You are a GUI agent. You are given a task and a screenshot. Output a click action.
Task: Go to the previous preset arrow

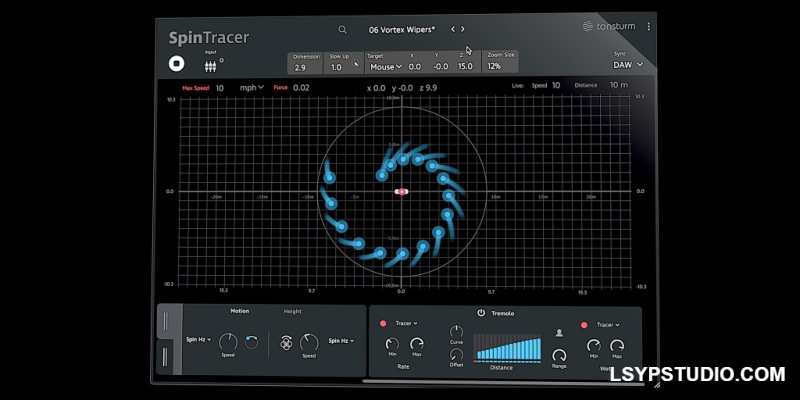[453, 30]
